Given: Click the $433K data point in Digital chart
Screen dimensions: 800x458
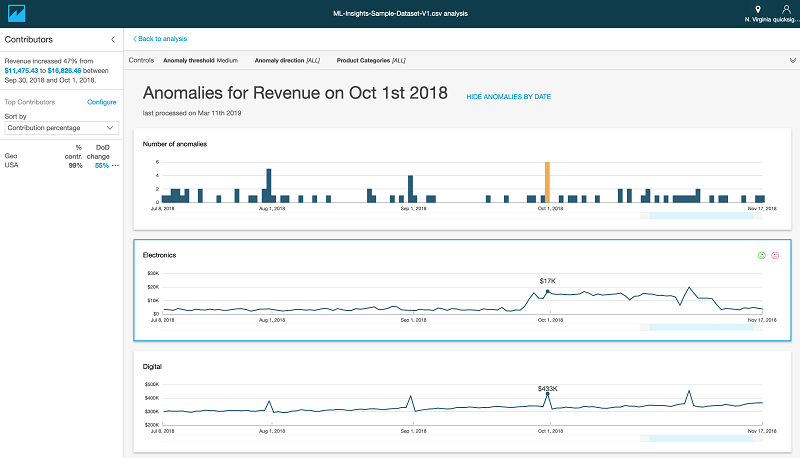Looking at the screenshot, I should pyautogui.click(x=547, y=395).
